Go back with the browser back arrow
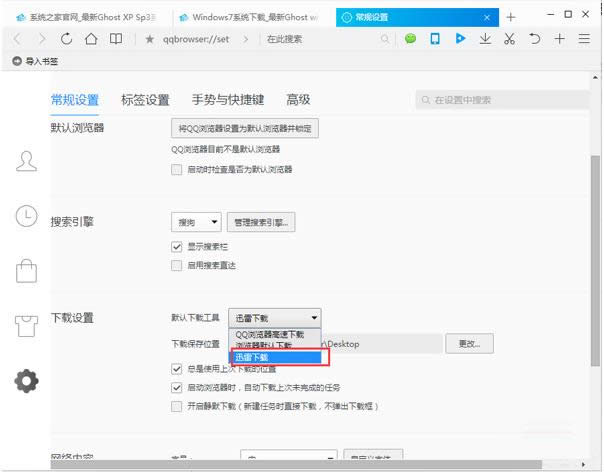The height and width of the screenshot is (474, 604). click(x=17, y=39)
